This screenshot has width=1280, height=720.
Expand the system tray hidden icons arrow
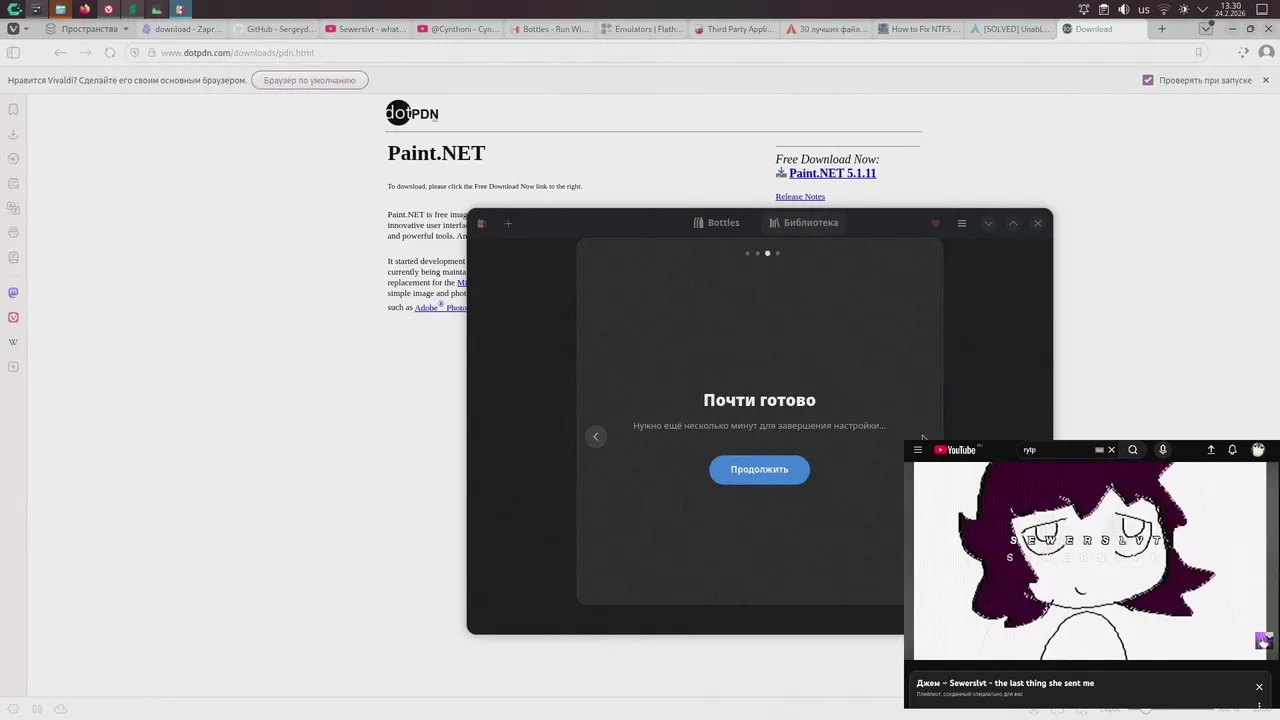coord(1203,9)
